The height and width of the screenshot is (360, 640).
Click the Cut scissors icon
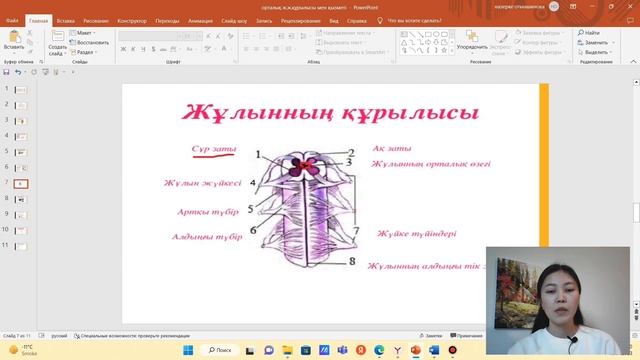click(30, 33)
